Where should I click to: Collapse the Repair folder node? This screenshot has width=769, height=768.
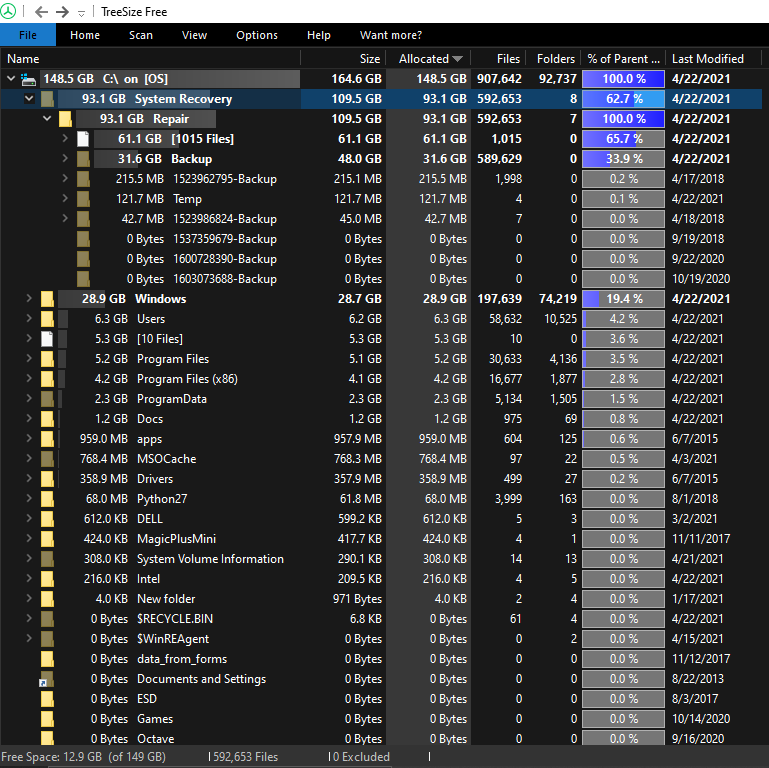coord(47,118)
